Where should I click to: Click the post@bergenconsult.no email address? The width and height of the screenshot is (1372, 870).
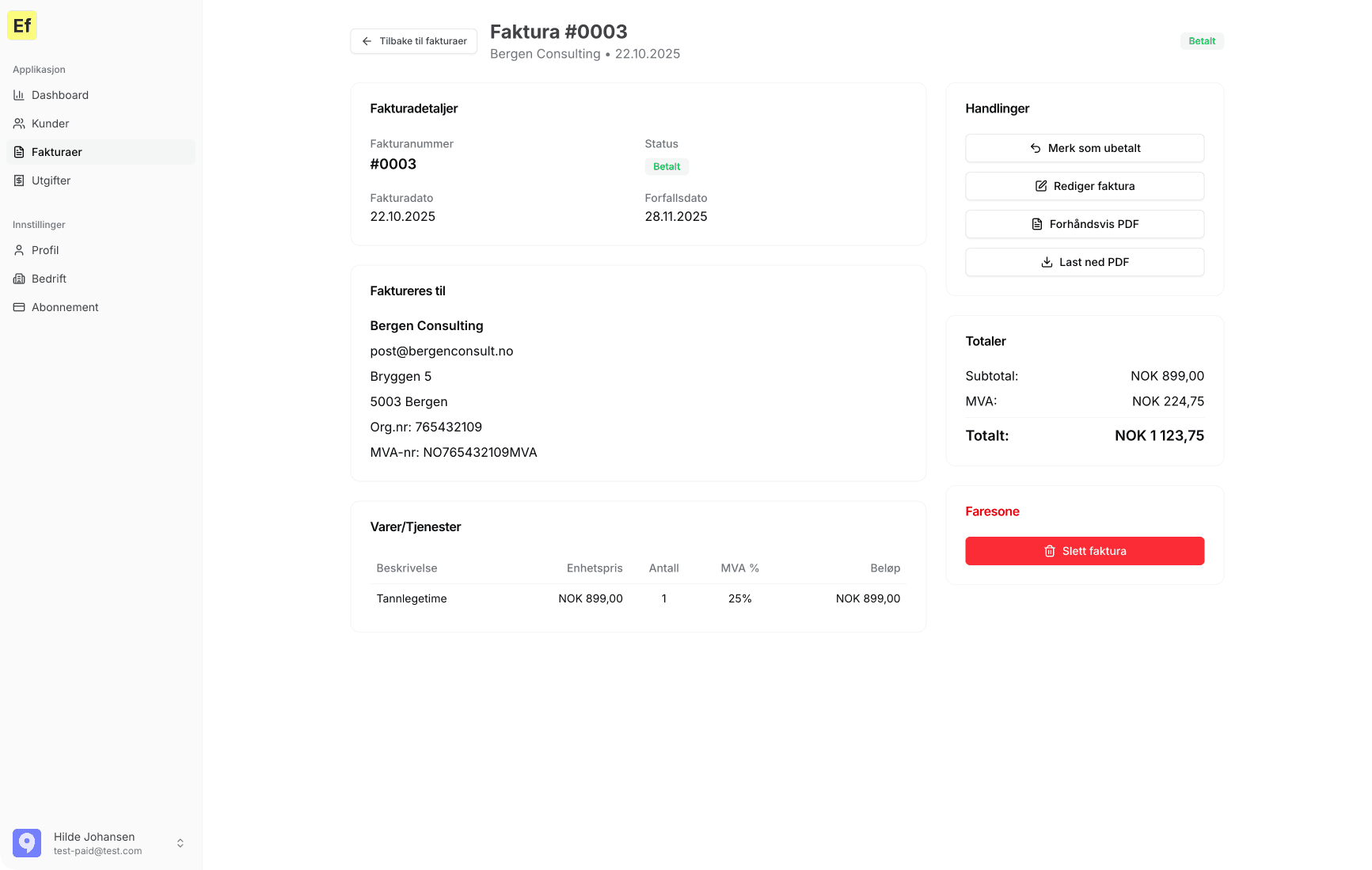click(442, 351)
